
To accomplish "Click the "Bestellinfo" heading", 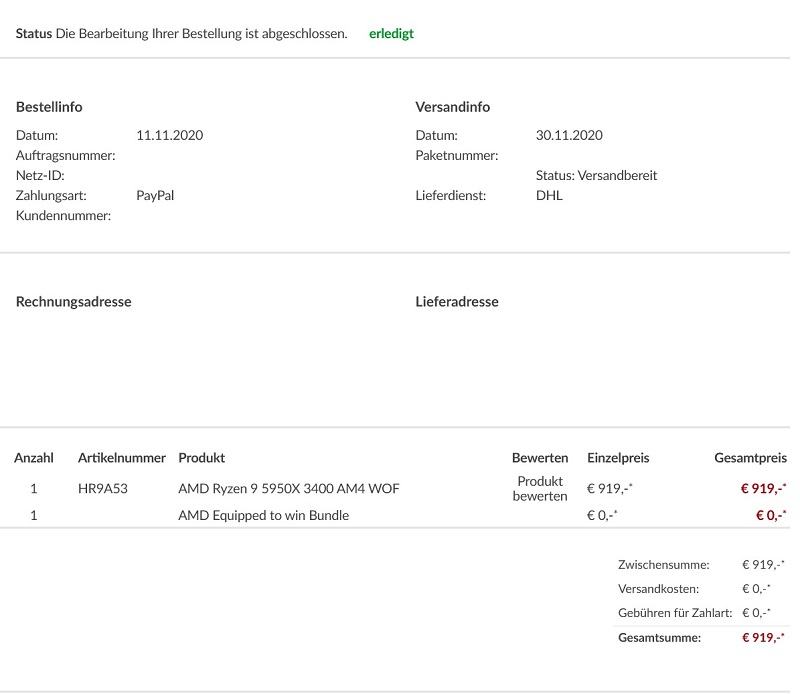I will pyautogui.click(x=49, y=107).
